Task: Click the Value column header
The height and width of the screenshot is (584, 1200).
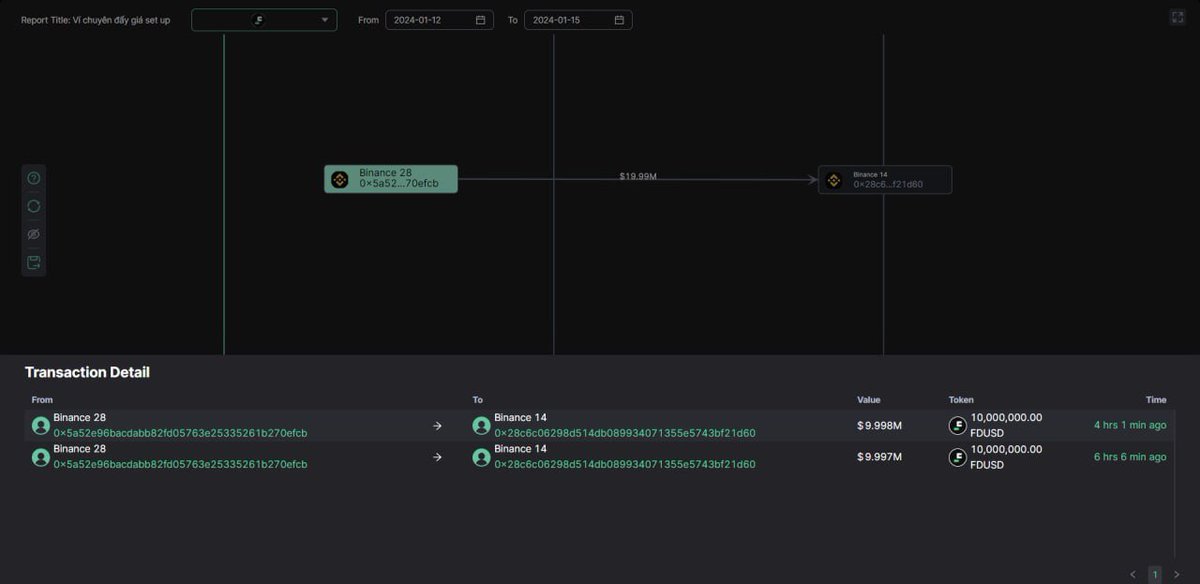Action: coord(868,399)
